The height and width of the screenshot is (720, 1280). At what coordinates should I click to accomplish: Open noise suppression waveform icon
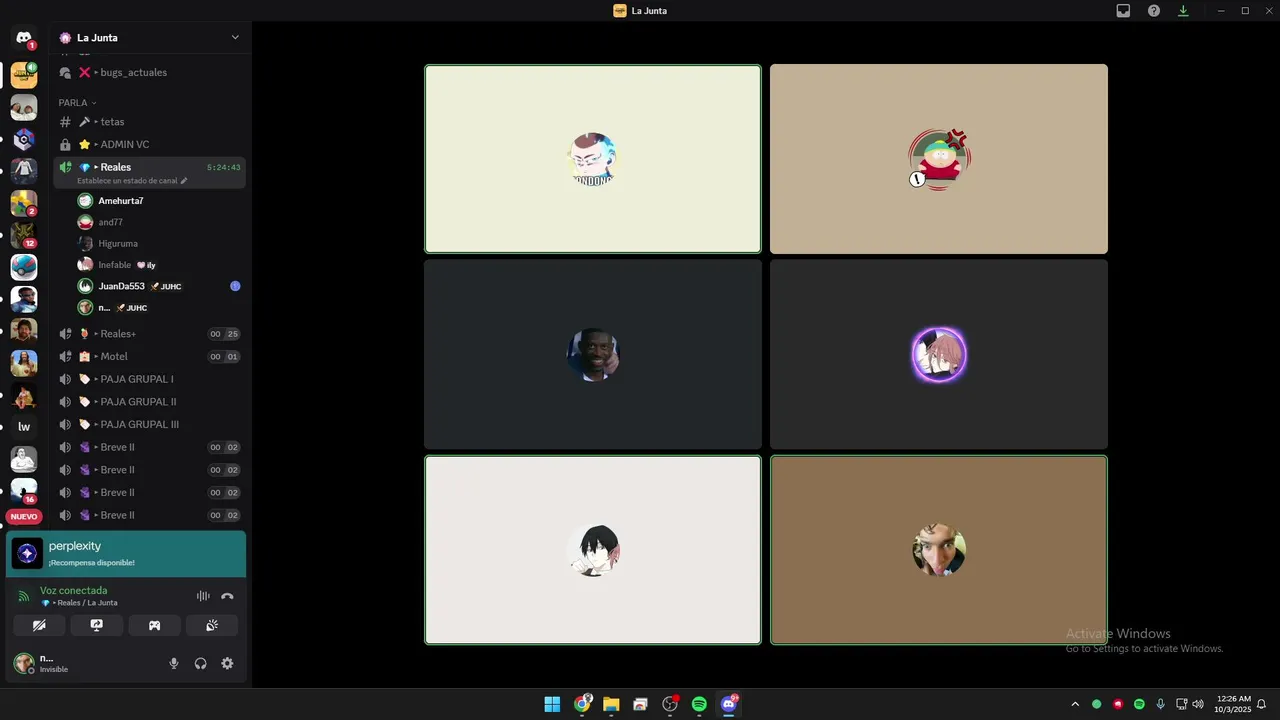(203, 596)
